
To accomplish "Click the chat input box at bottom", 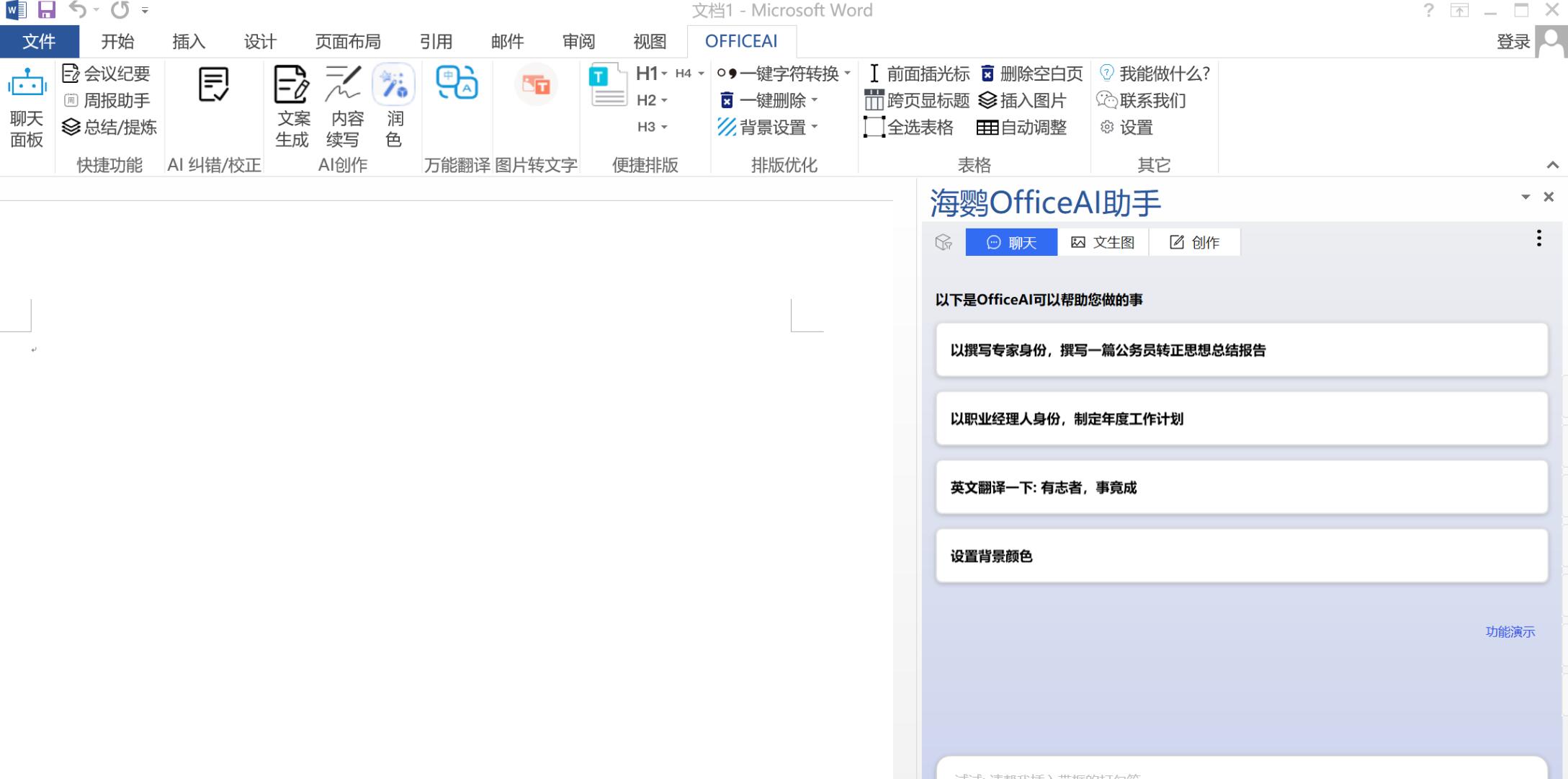I will [x=1241, y=768].
